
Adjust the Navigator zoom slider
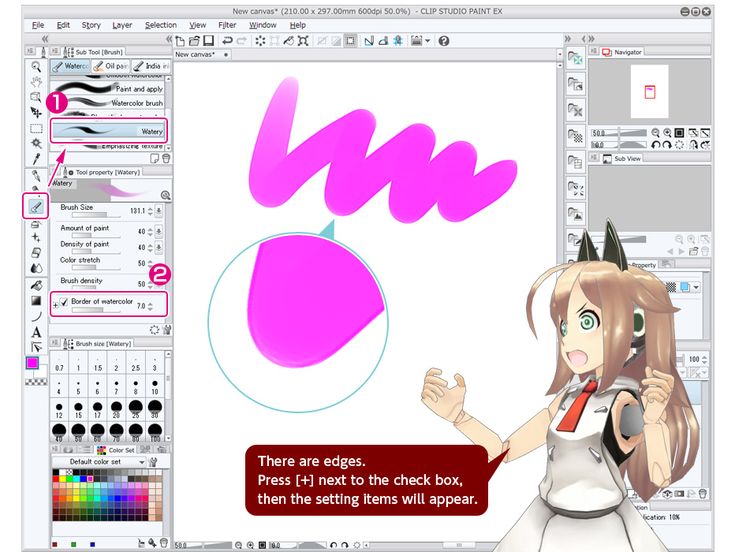click(x=619, y=133)
